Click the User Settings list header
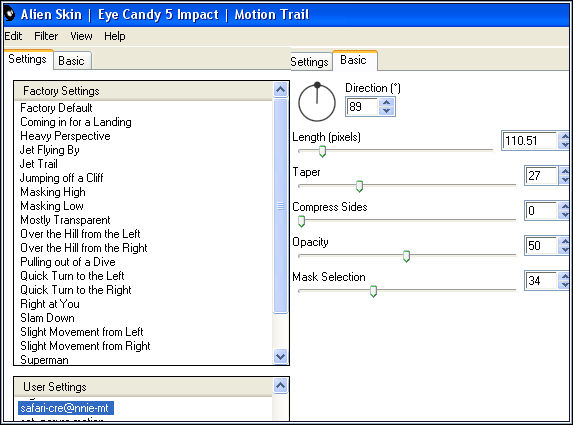 144,387
